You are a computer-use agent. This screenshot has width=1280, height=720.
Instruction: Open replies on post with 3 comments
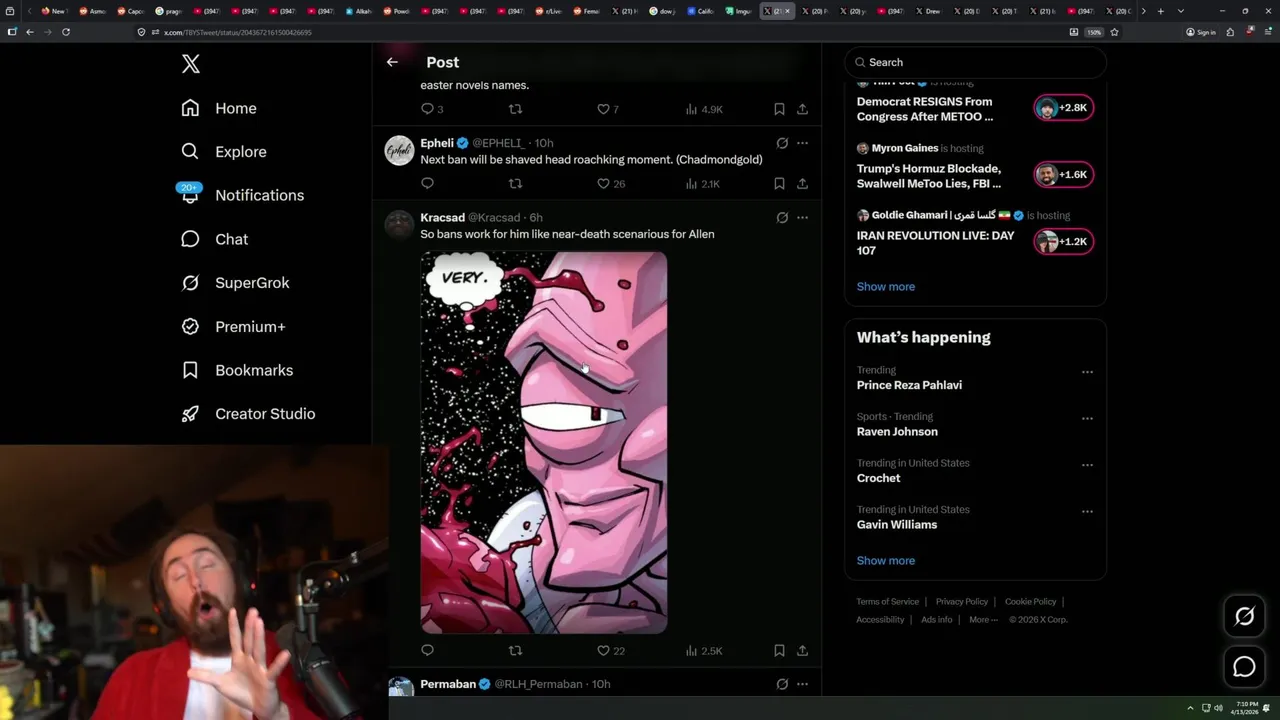pyautogui.click(x=432, y=109)
